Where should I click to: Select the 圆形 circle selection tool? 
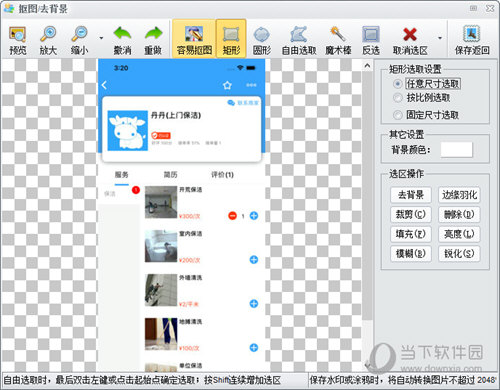pyautogui.click(x=262, y=40)
